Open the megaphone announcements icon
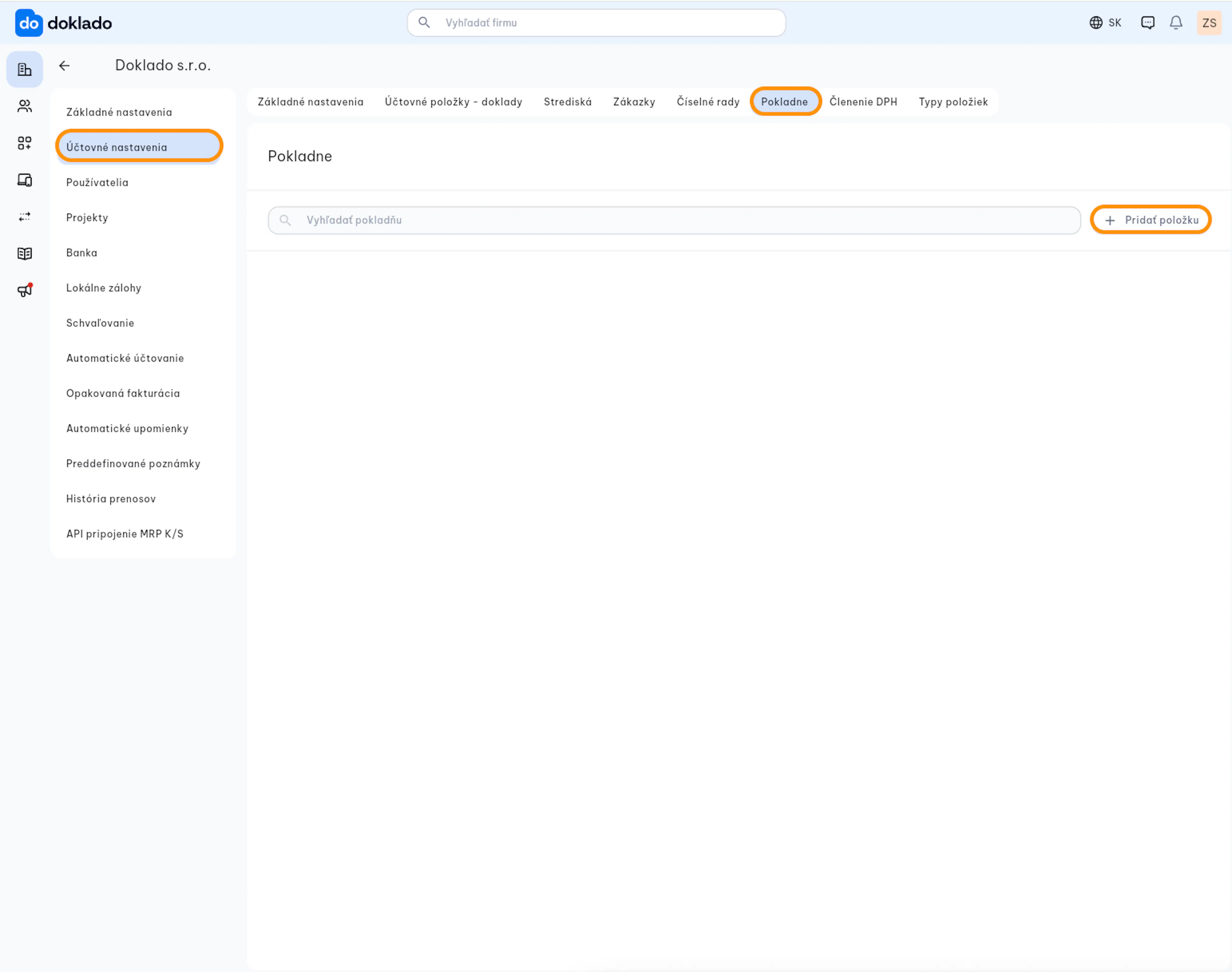The height and width of the screenshot is (972, 1232). 24,290
